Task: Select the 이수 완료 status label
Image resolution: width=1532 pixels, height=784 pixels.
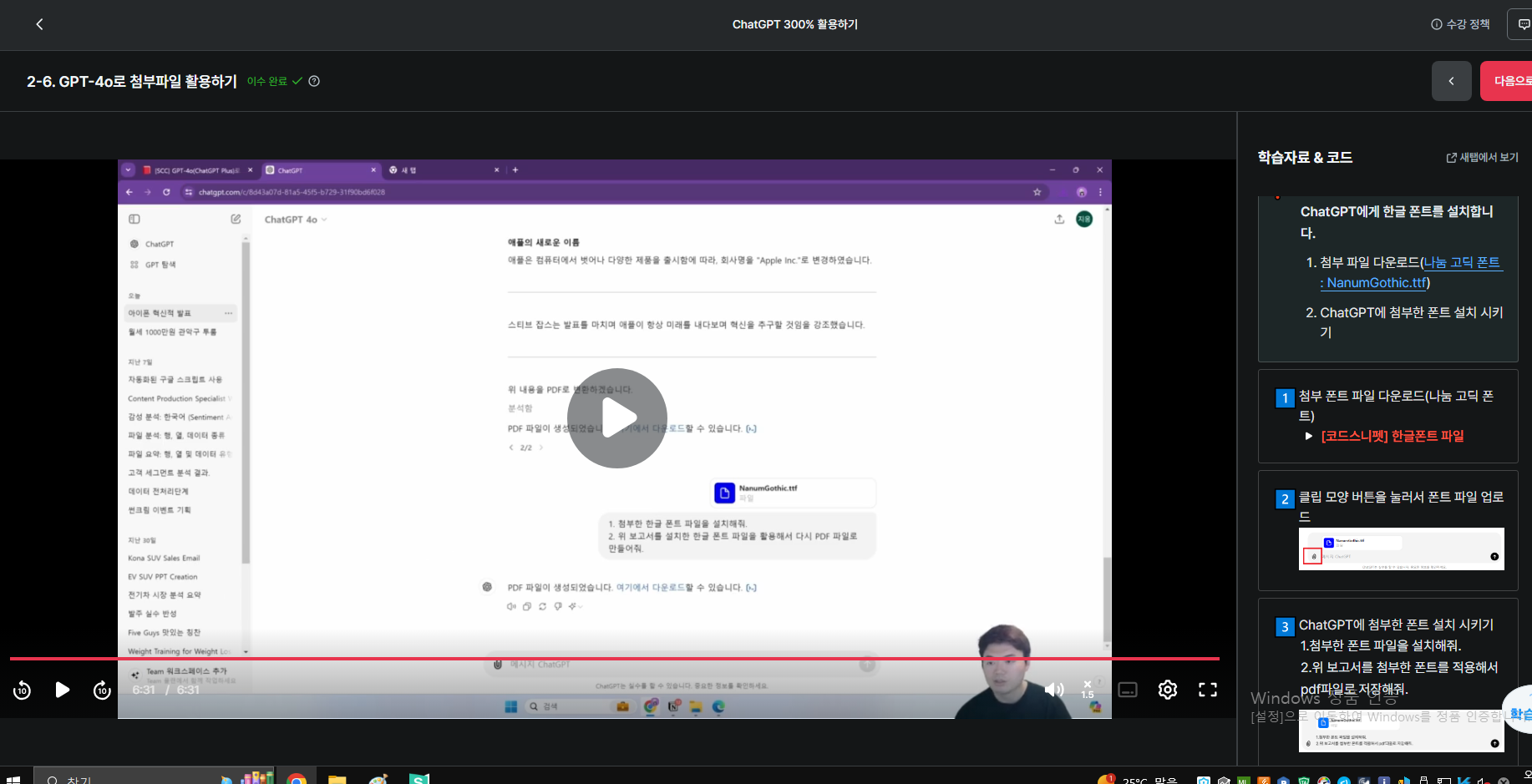Action: coord(267,81)
